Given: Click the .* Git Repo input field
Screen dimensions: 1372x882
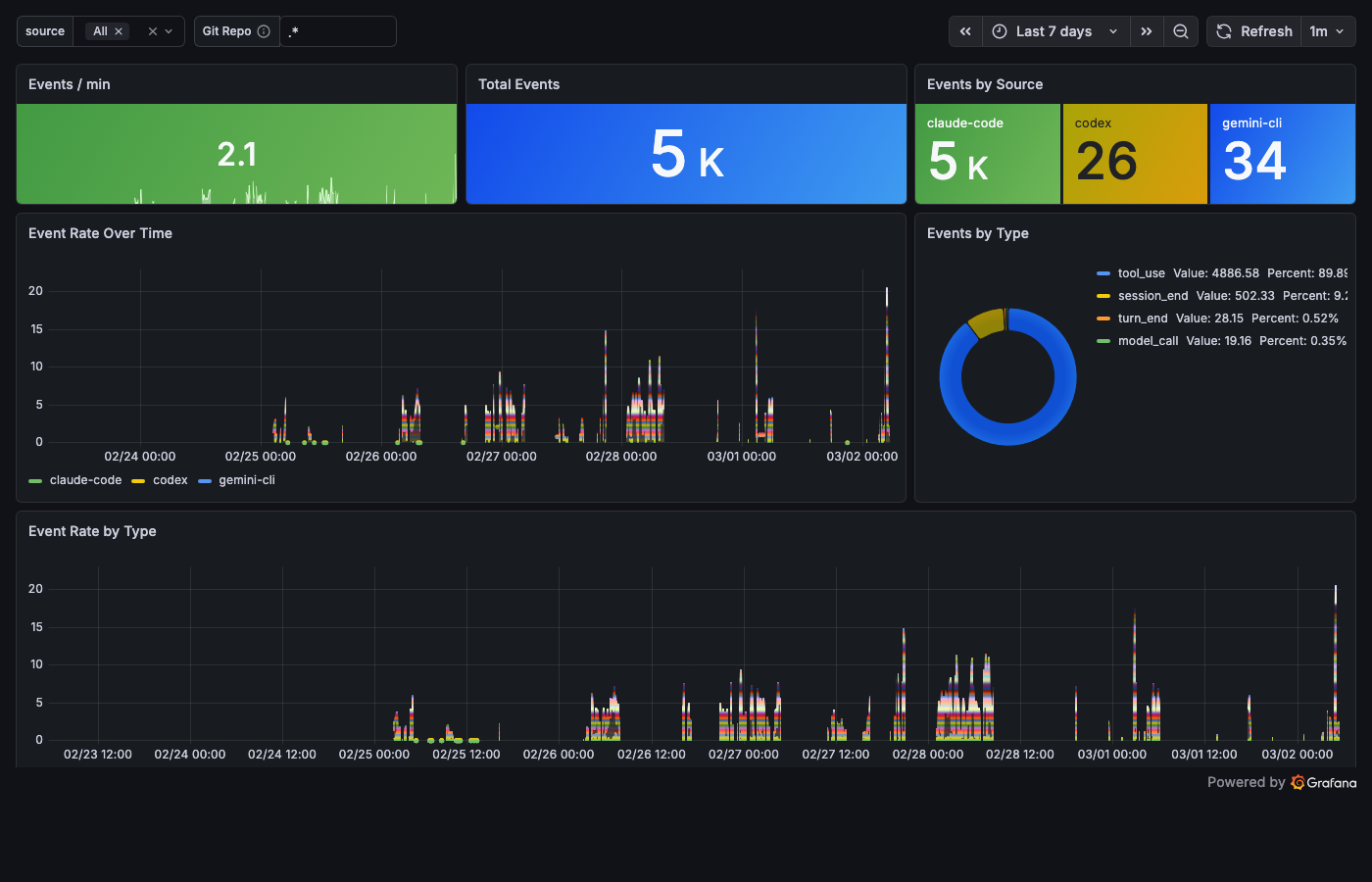Looking at the screenshot, I should [x=338, y=31].
